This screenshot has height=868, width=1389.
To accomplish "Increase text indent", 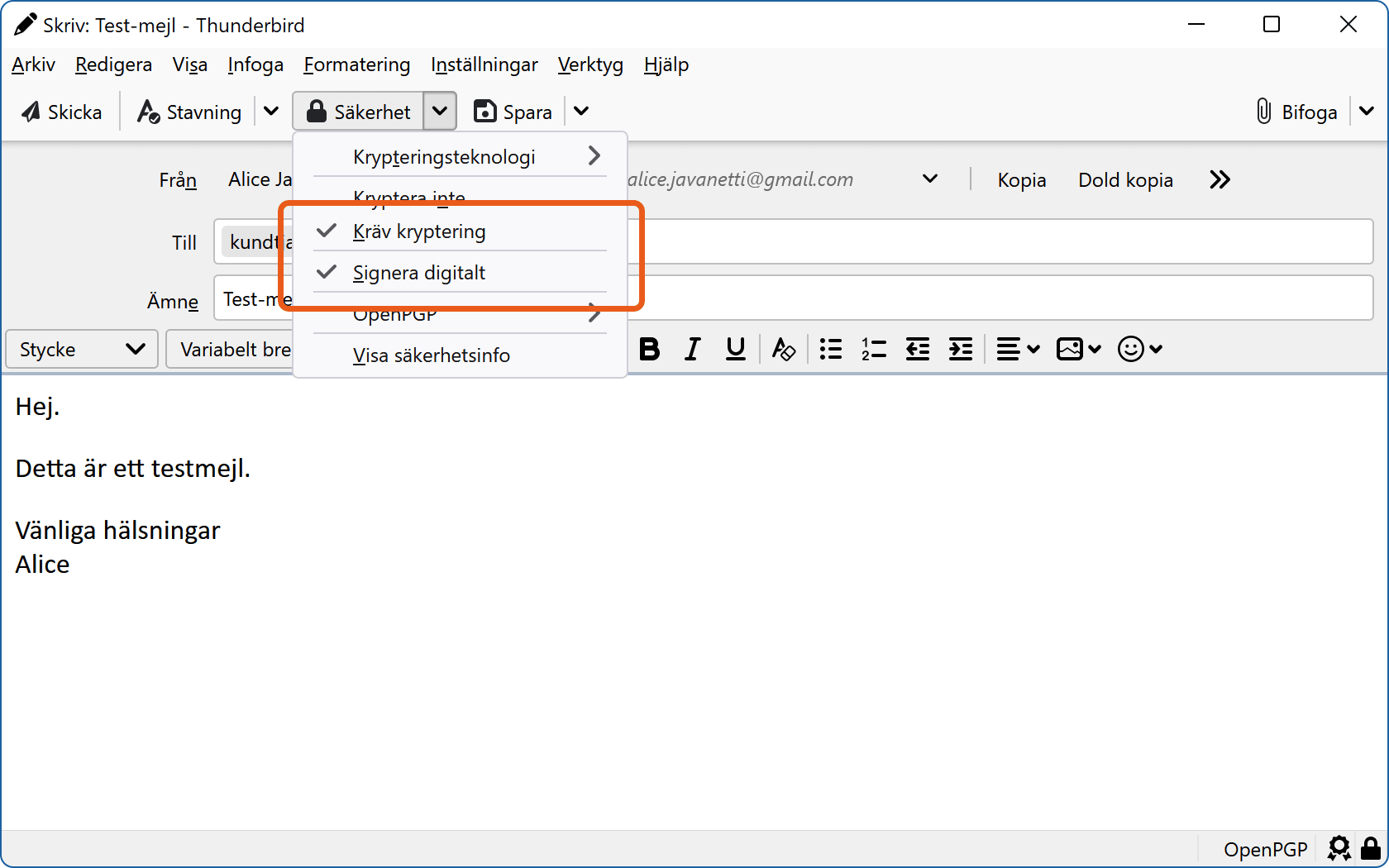I will [961, 349].
